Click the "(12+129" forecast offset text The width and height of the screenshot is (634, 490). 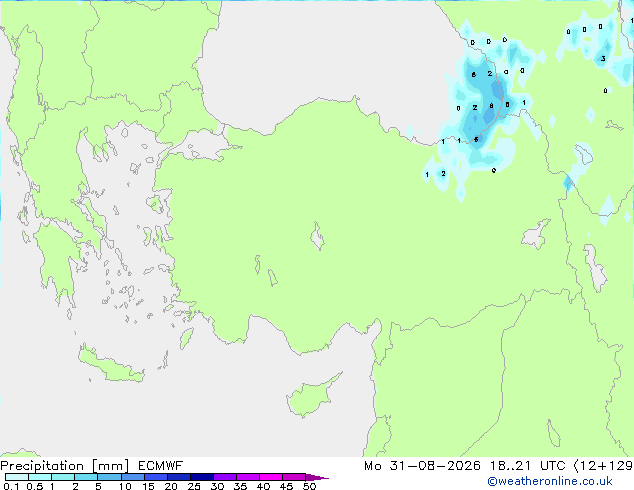click(x=603, y=466)
